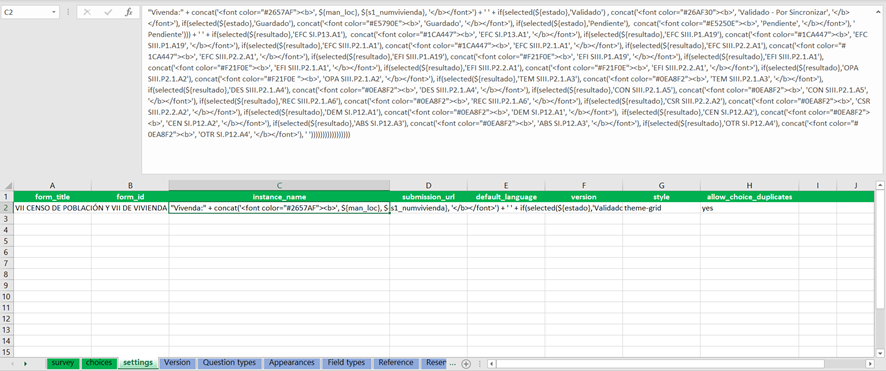Click the vertical scrollbar down arrow
The height and width of the screenshot is (371, 886).
click(880, 352)
